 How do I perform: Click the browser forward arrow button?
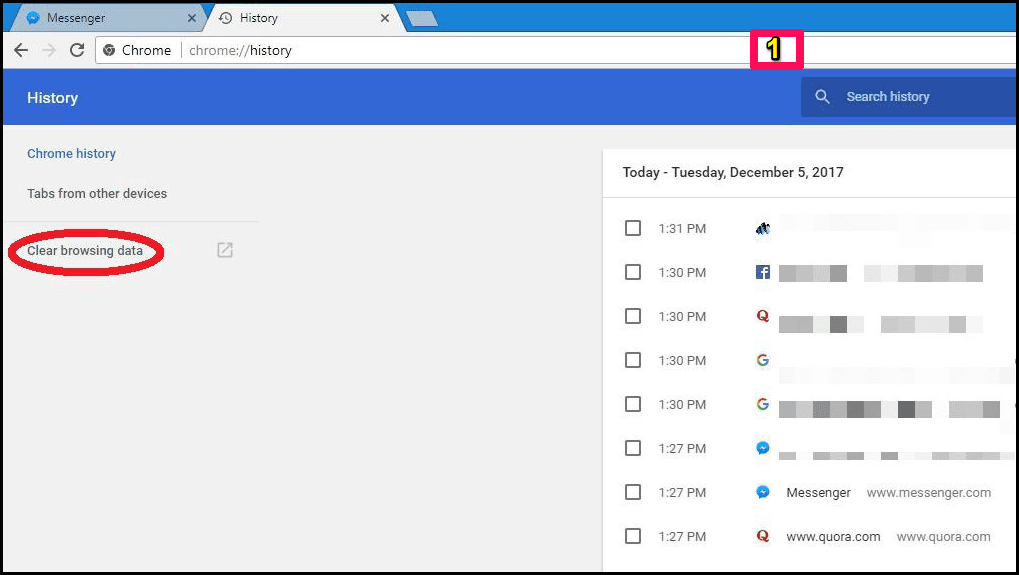tap(49, 50)
